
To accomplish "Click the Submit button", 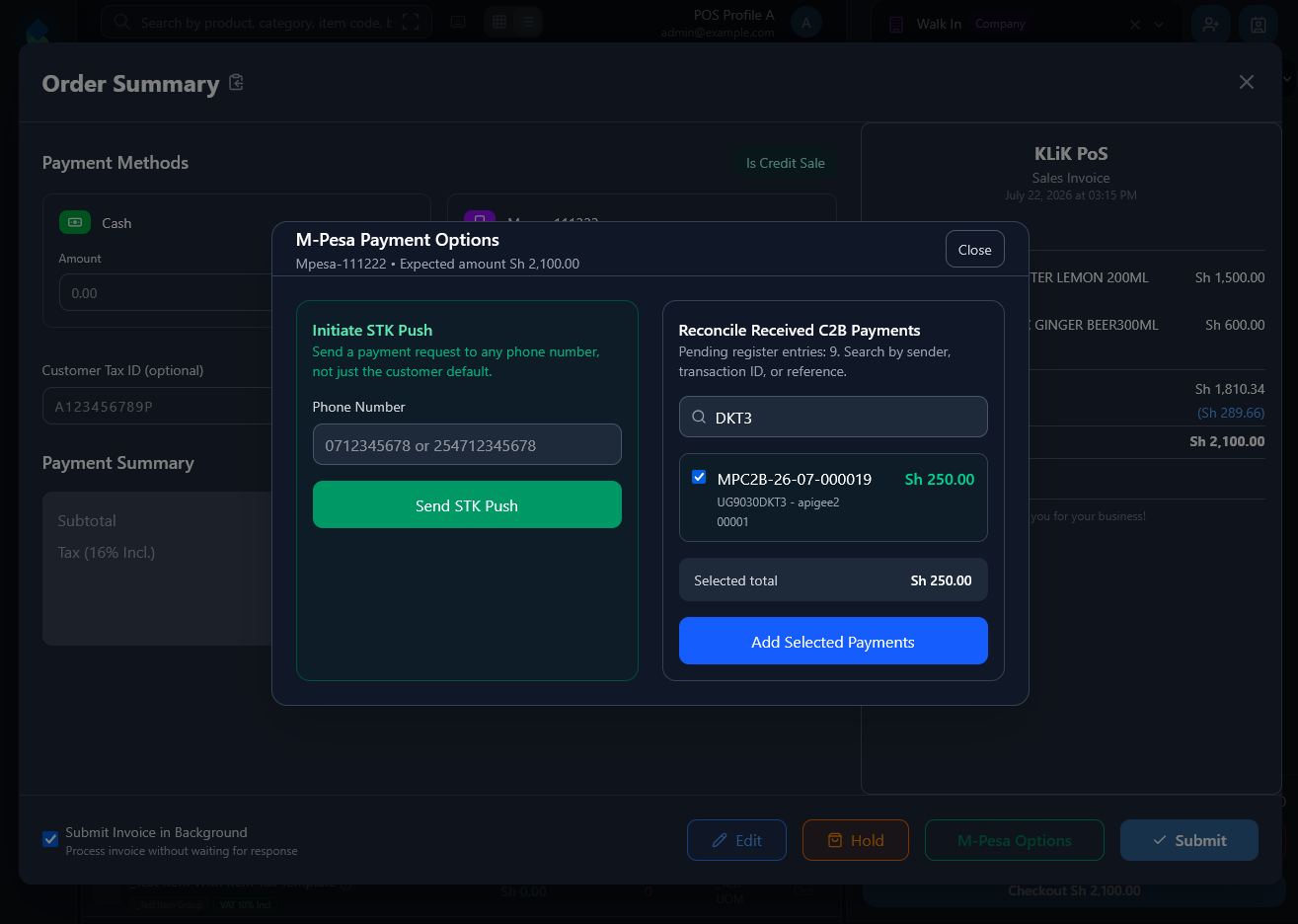I will pyautogui.click(x=1188, y=840).
